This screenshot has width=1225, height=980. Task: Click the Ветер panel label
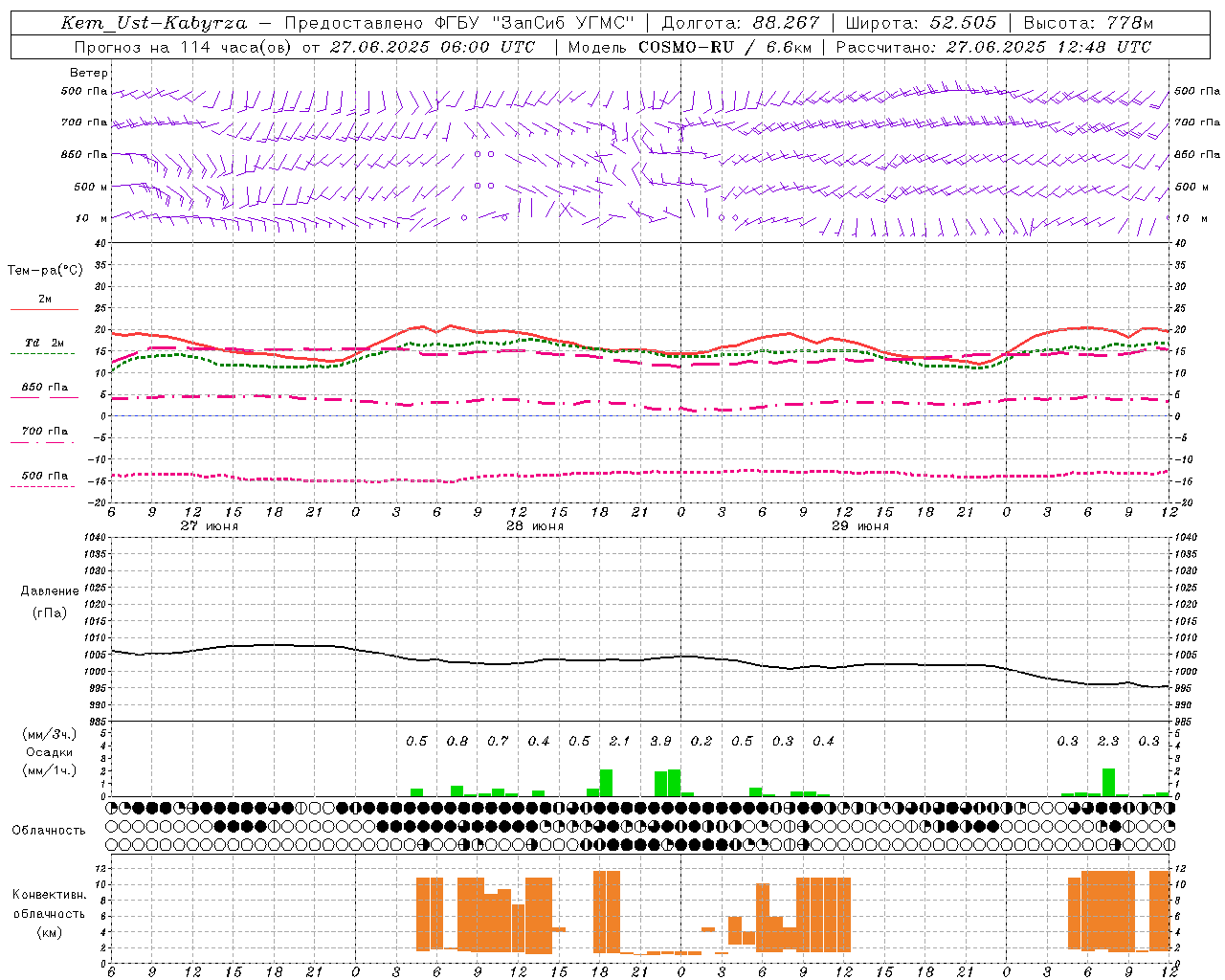[89, 73]
